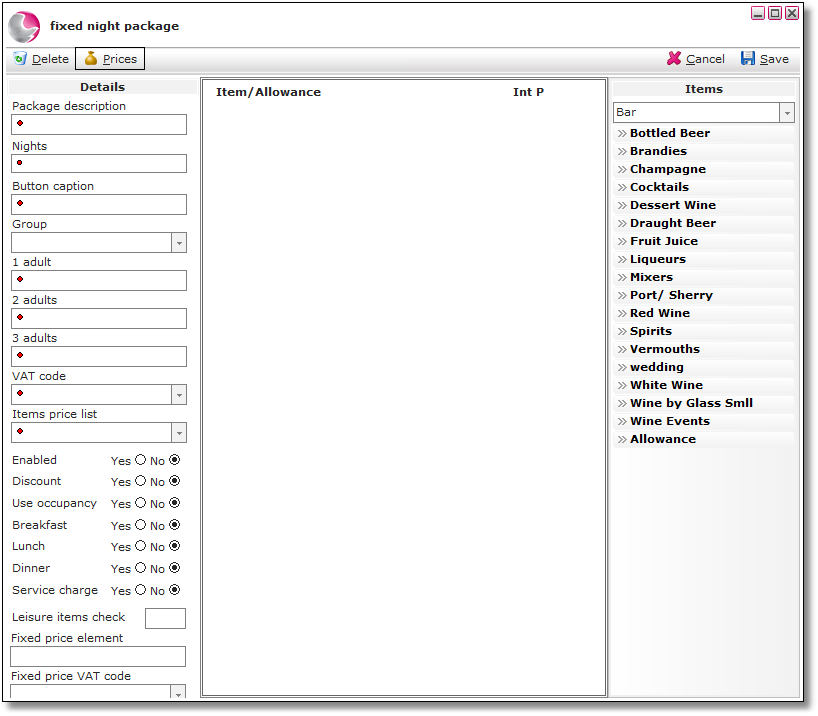Click the Int P column header

[528, 92]
